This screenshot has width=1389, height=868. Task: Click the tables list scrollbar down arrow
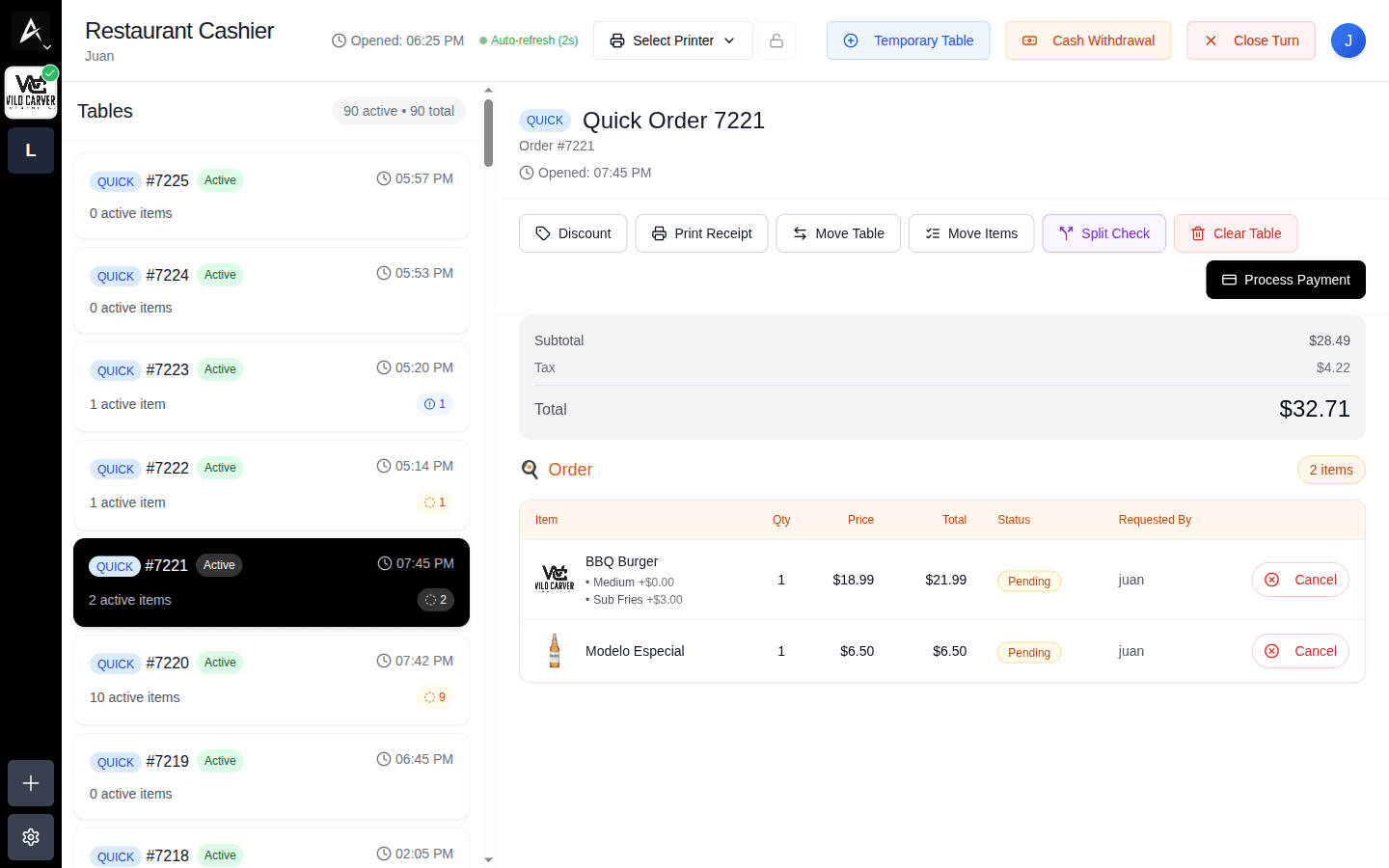click(488, 859)
